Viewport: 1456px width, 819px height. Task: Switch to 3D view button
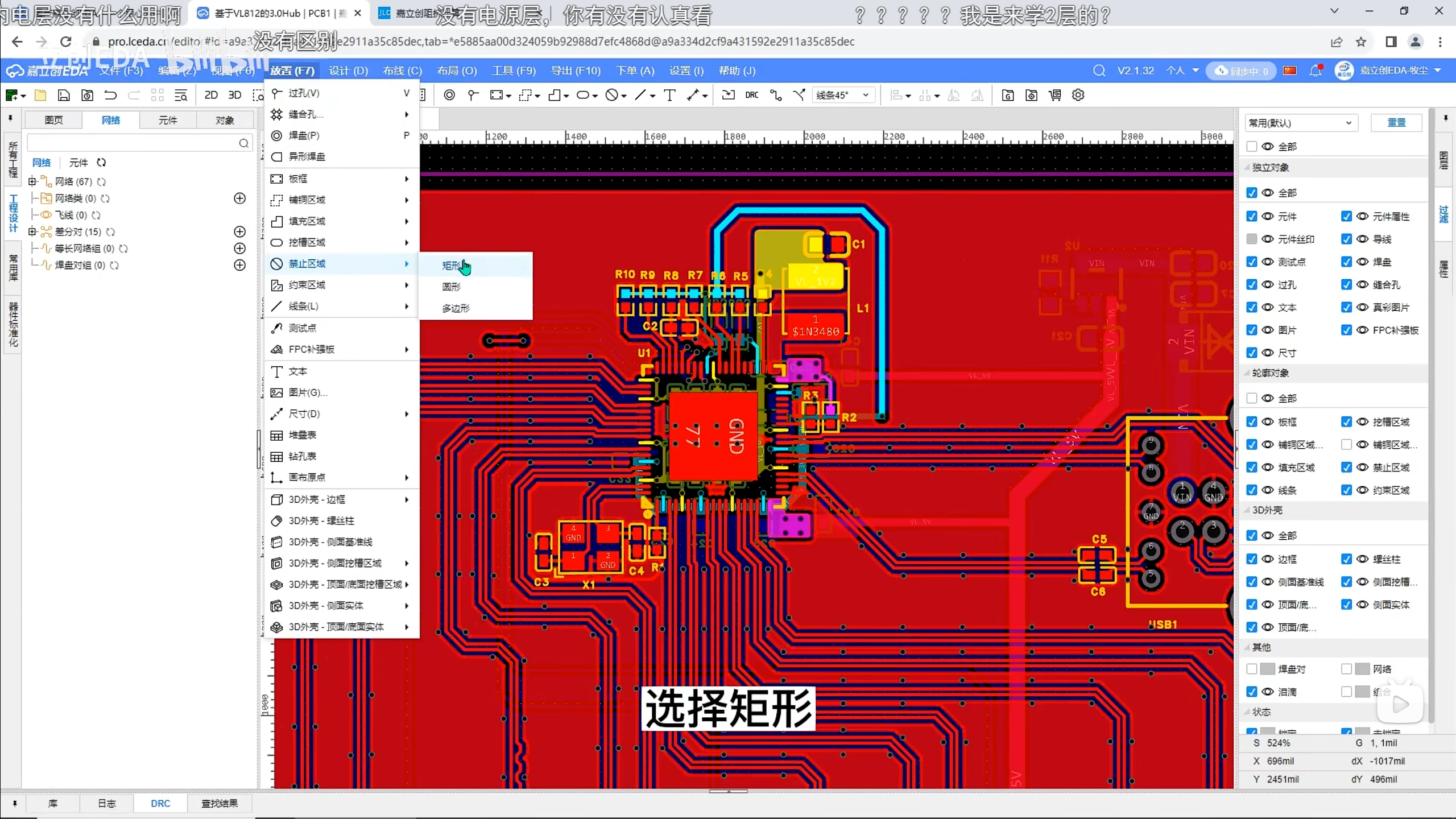pos(234,95)
